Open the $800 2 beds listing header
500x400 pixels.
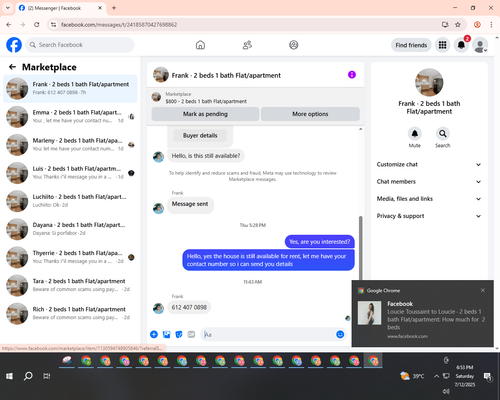click(255, 98)
